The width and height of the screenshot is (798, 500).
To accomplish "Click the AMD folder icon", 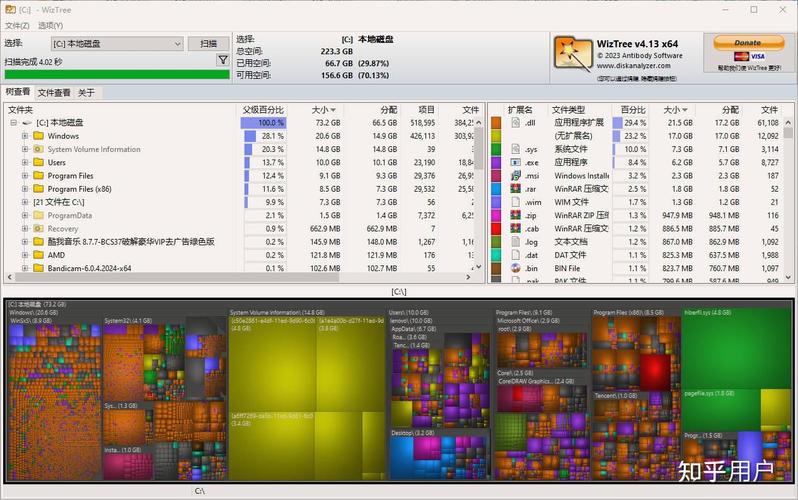I will point(38,255).
